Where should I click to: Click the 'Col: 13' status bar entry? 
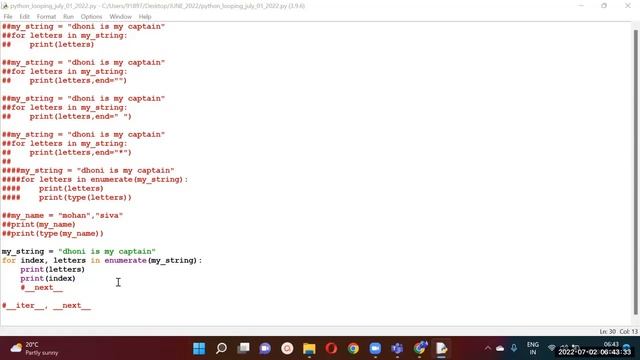point(629,331)
